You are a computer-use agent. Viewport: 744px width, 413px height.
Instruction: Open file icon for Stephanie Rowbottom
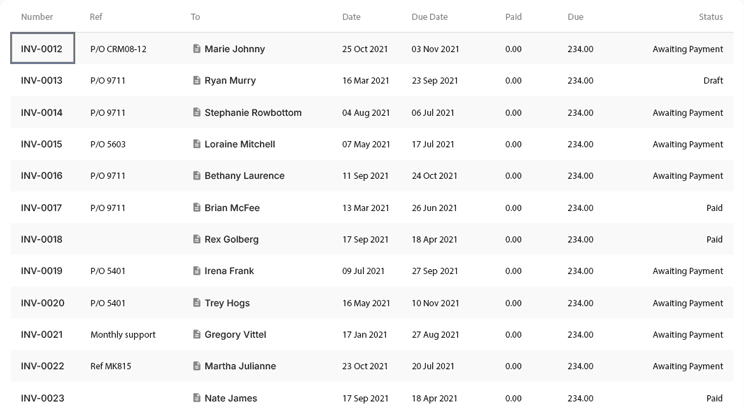[x=197, y=113]
